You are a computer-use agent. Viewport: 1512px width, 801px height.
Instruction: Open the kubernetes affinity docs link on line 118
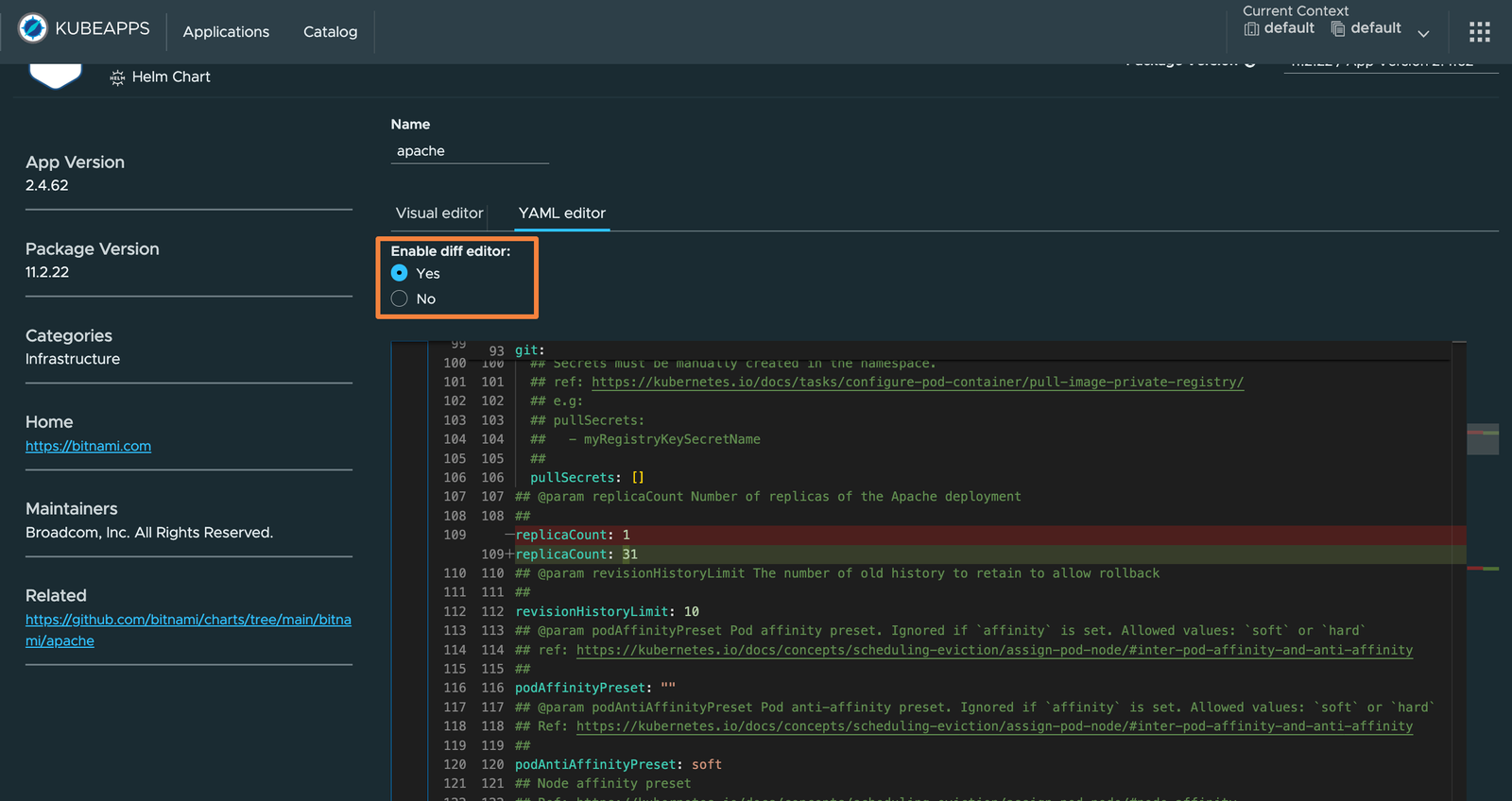tap(994, 726)
